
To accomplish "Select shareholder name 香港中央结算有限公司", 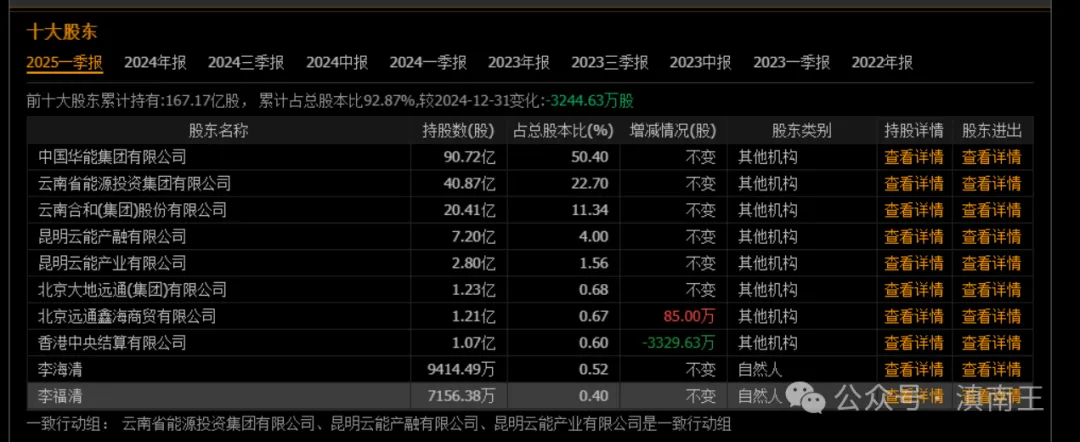I will pyautogui.click(x=112, y=343).
